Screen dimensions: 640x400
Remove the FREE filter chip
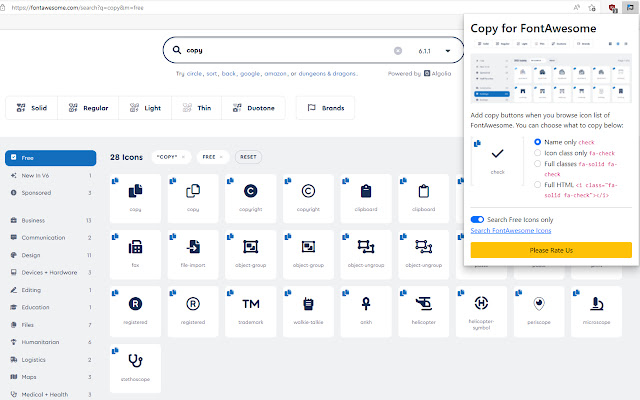pyautogui.click(x=223, y=157)
